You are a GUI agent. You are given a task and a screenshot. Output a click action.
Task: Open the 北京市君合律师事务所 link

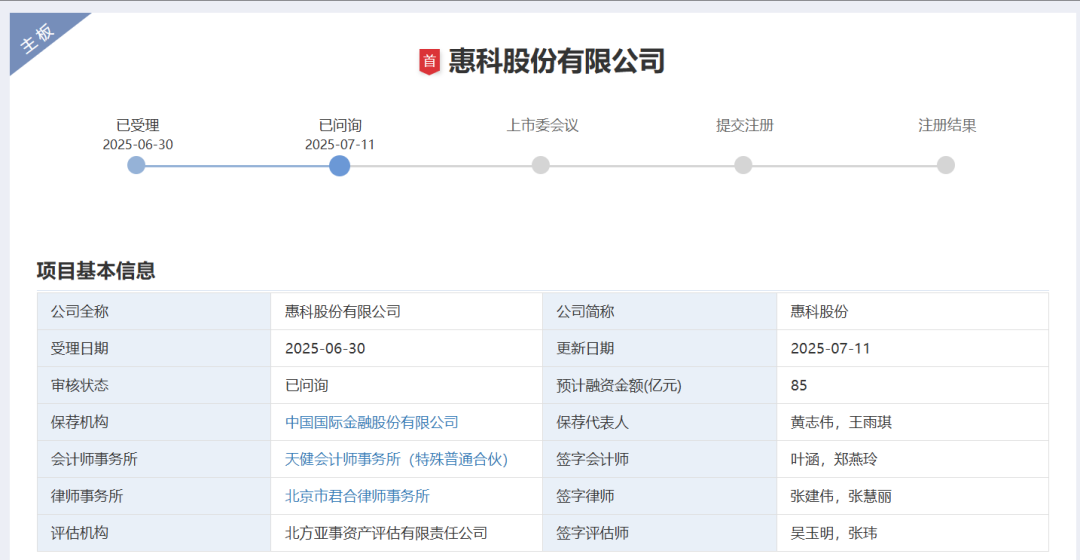tap(357, 496)
